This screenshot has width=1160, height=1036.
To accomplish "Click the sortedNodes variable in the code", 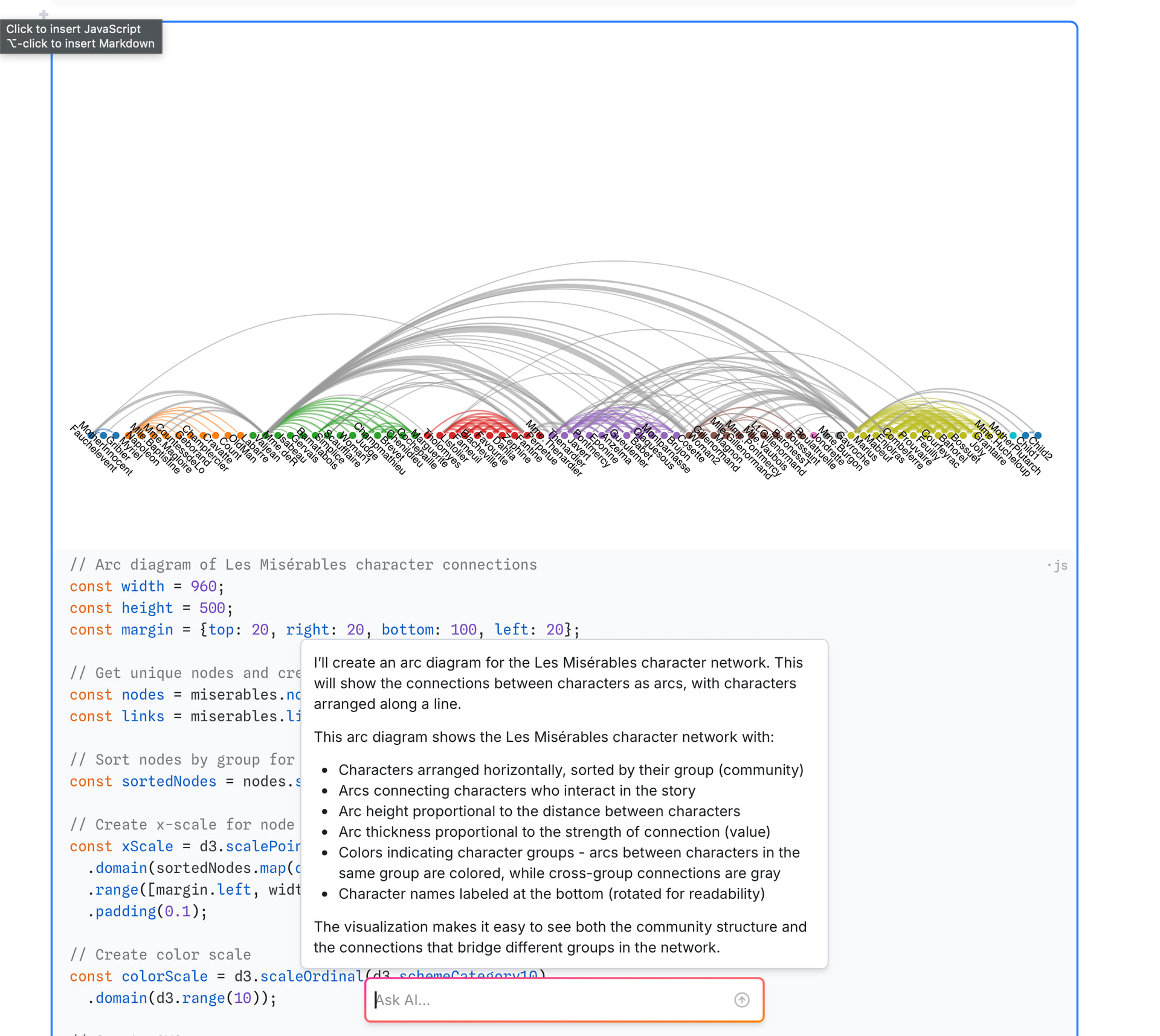I will [x=169, y=781].
